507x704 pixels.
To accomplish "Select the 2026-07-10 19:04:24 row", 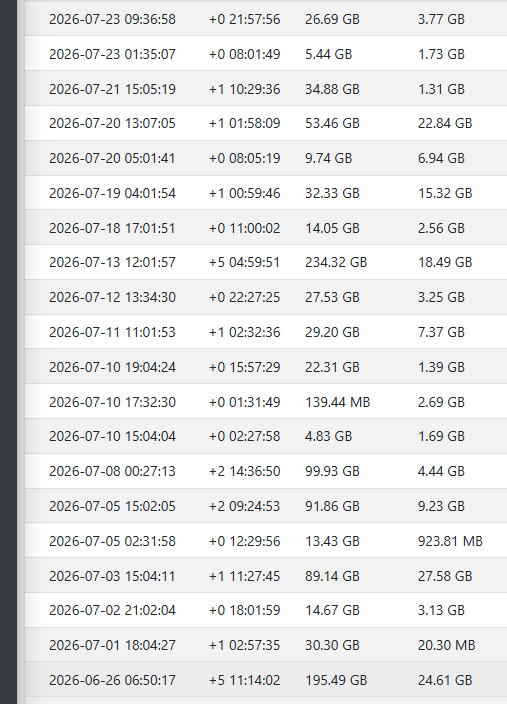I will (x=266, y=367).
